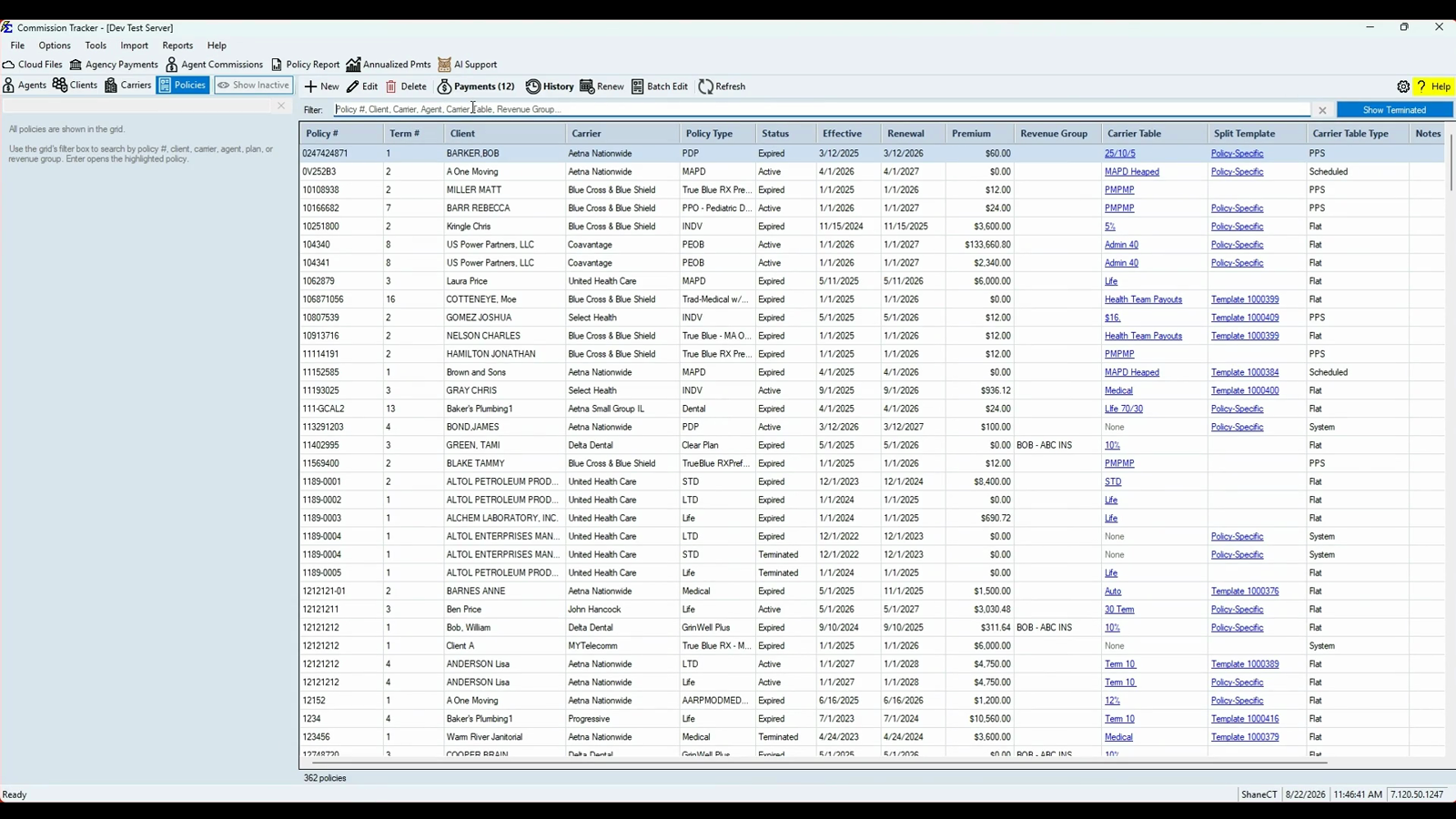Sort grid by Status column header

point(785,134)
